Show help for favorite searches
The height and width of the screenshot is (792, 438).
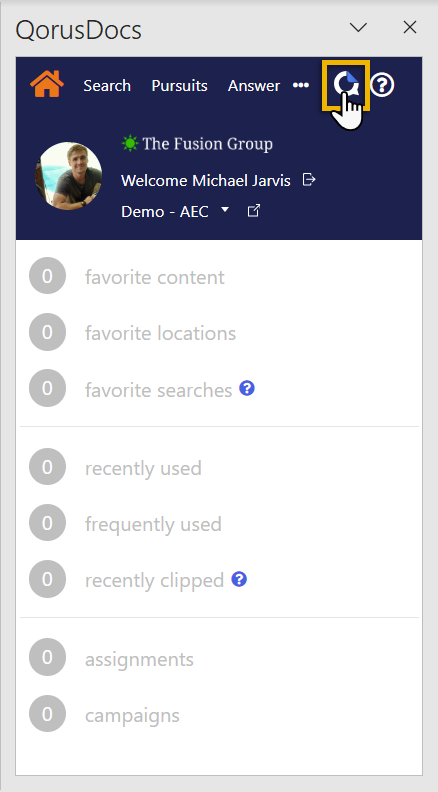[247, 388]
